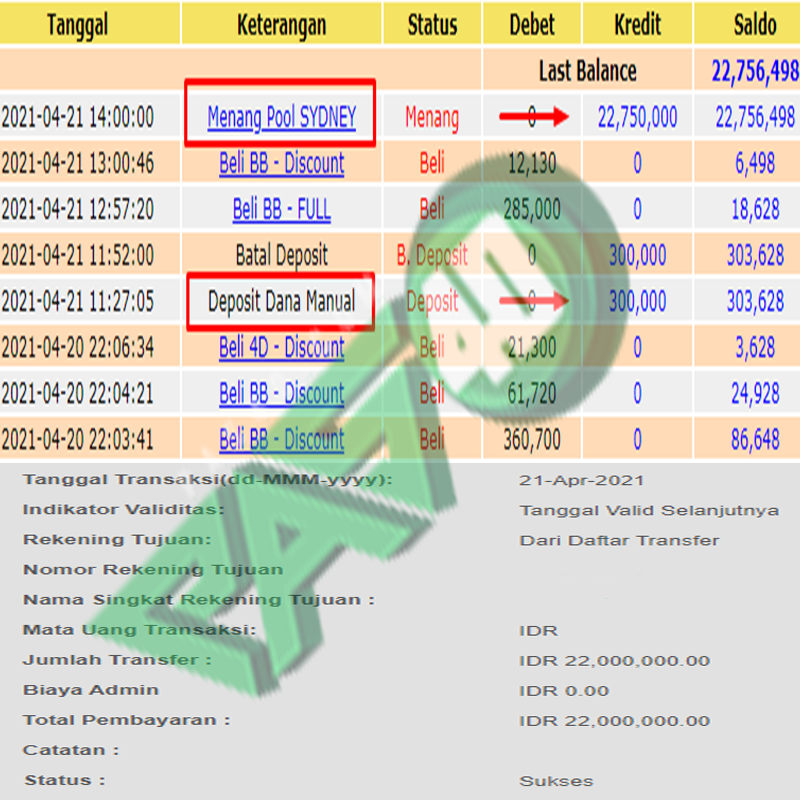
Task: Click the Indikator Validitas label
Action: point(124,509)
